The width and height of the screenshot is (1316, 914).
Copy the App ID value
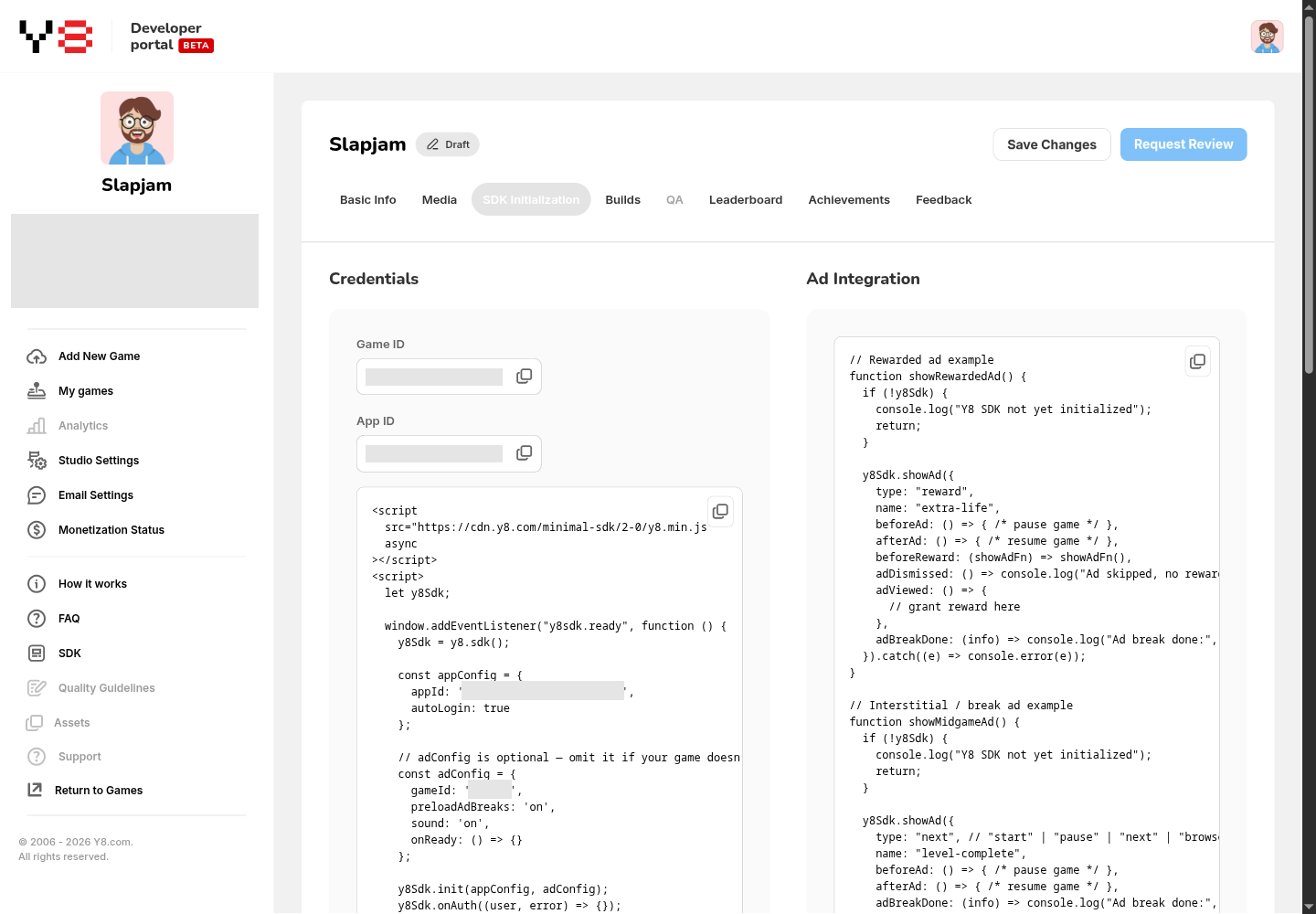524,453
